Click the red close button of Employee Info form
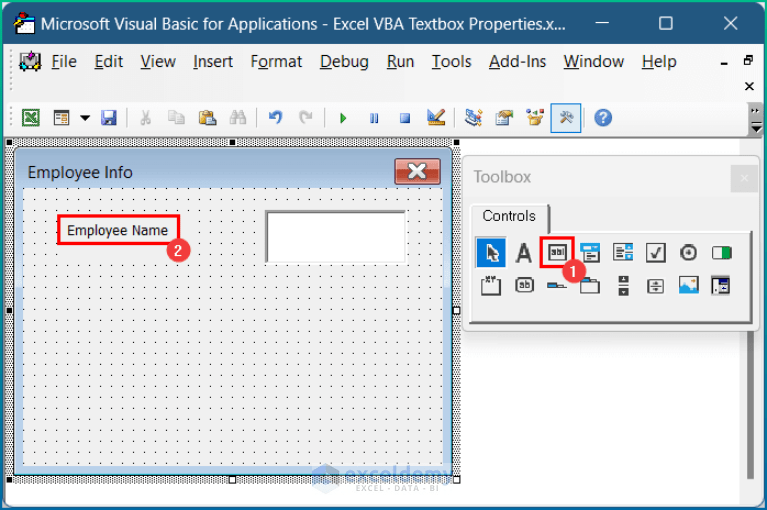Image resolution: width=767 pixels, height=510 pixels. tap(417, 171)
